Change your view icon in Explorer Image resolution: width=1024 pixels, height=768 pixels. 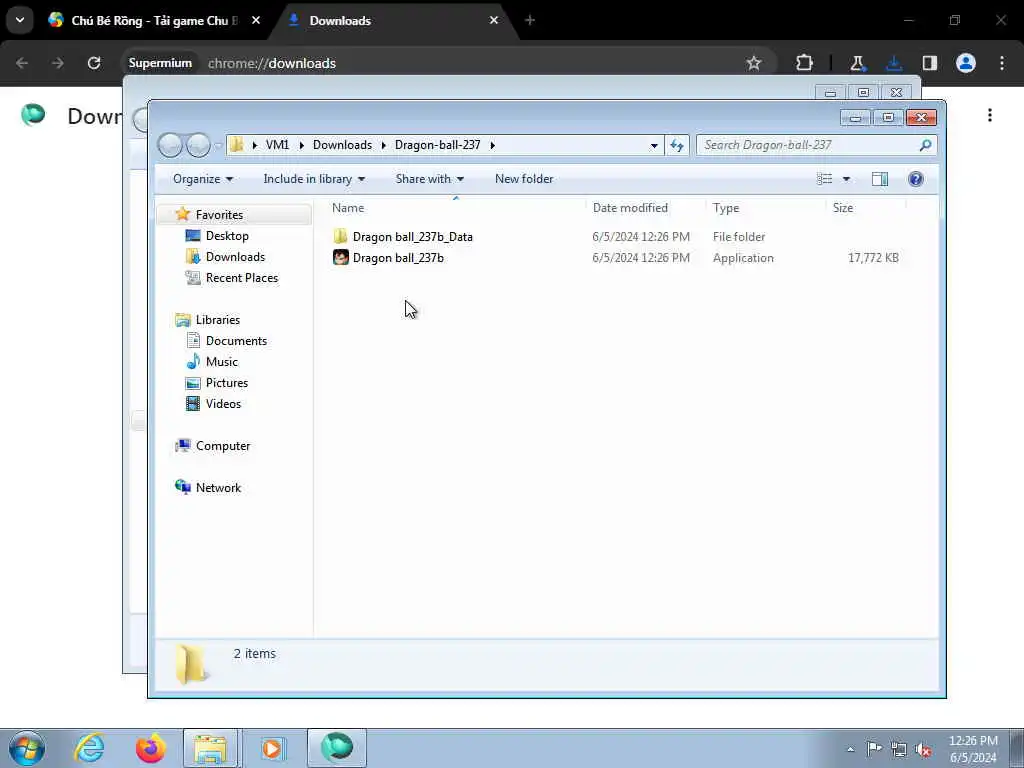[825, 179]
